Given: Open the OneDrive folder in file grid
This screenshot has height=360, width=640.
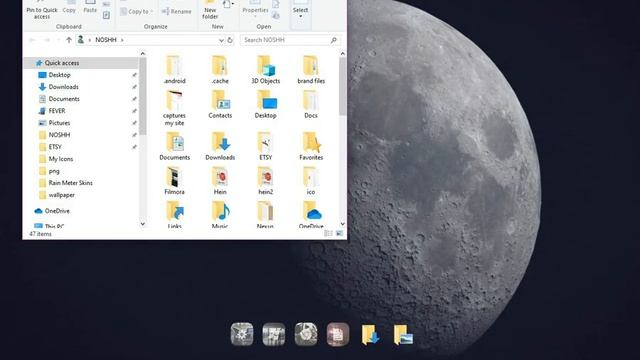Looking at the screenshot, I should [311, 215].
